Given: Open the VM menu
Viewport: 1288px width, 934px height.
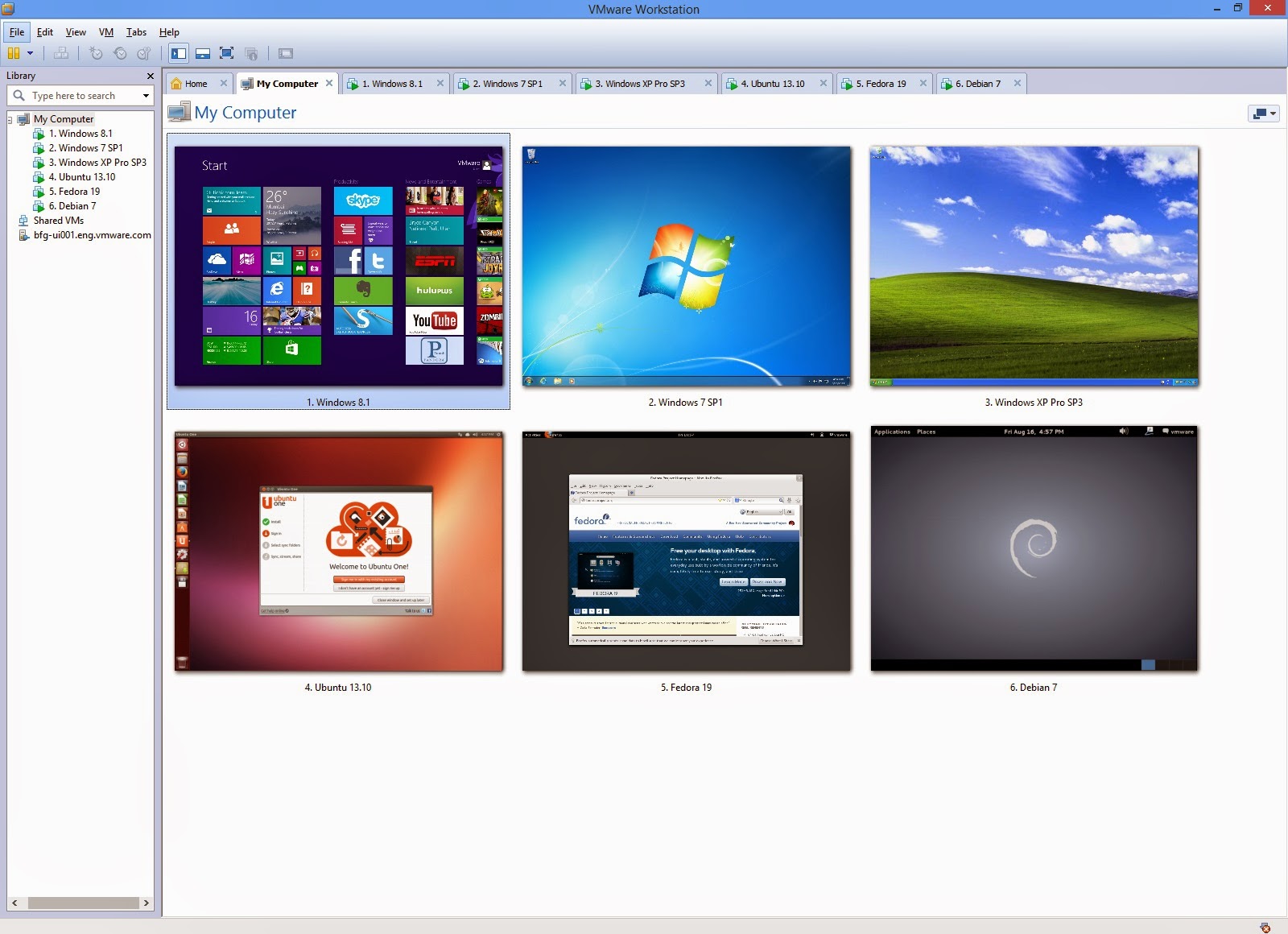Looking at the screenshot, I should click(x=106, y=32).
